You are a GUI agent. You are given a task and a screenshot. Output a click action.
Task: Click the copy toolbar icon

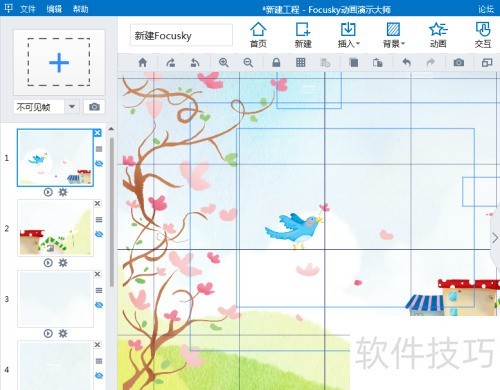pyautogui.click(x=353, y=62)
